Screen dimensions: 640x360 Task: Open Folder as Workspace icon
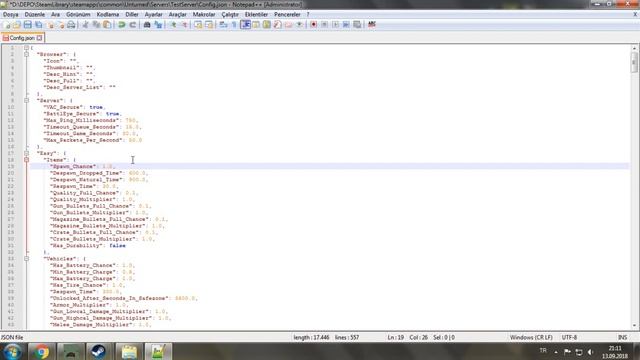coord(289,25)
